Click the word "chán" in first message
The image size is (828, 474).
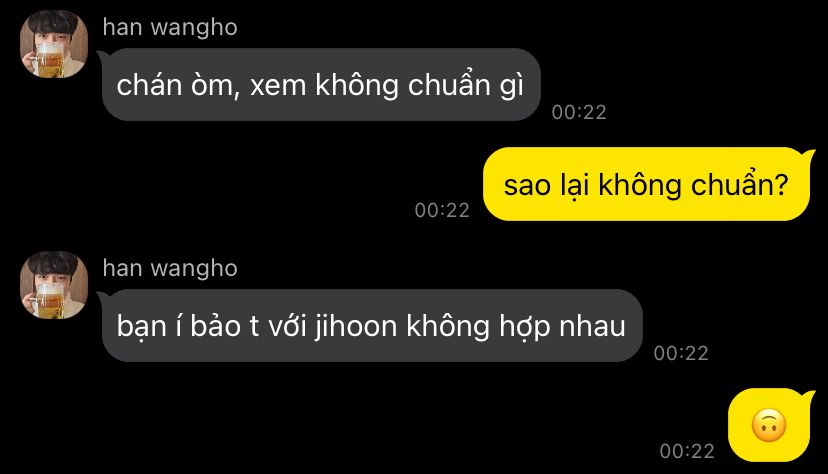pyautogui.click(x=149, y=85)
